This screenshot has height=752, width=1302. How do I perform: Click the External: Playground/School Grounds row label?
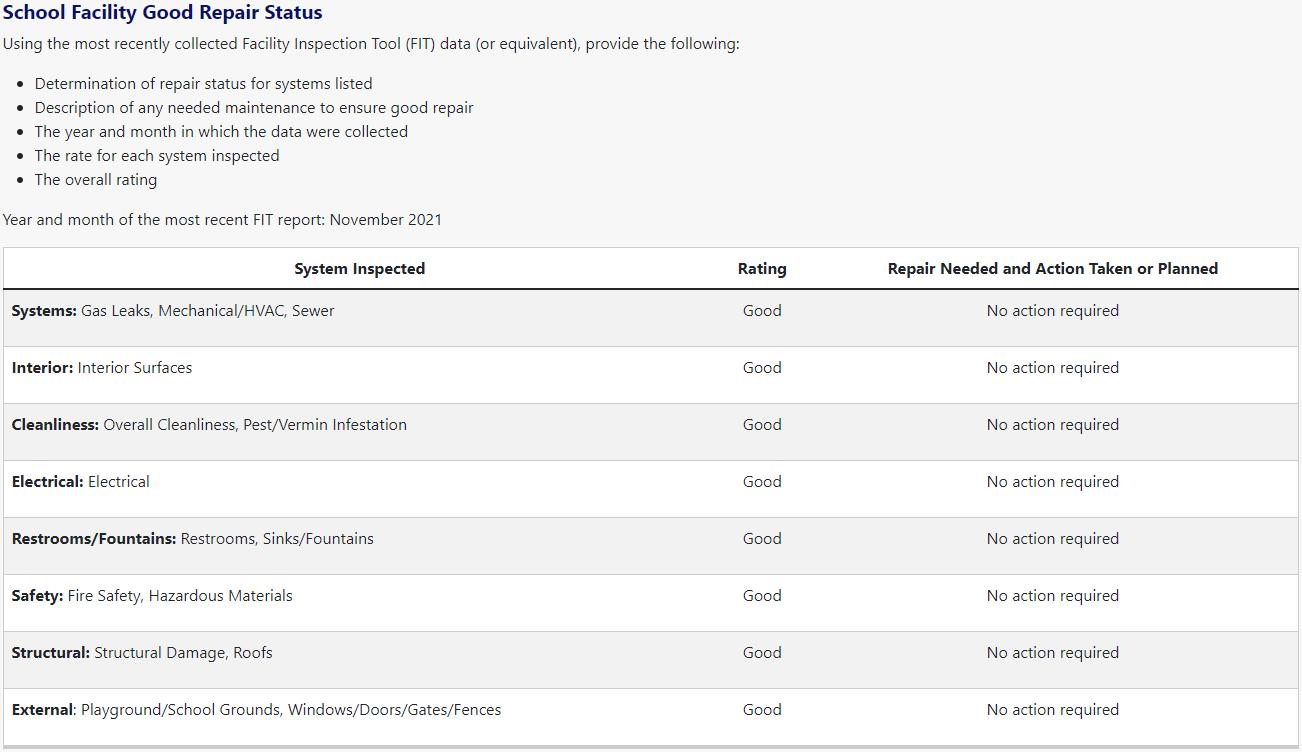(x=256, y=710)
